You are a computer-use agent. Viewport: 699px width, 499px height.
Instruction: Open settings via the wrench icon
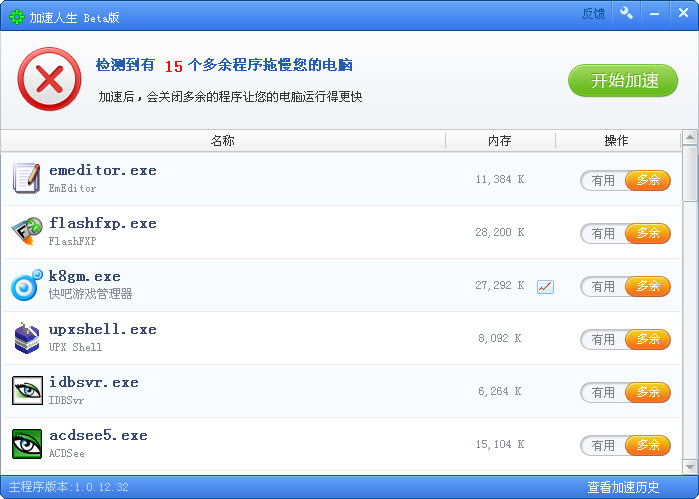[x=626, y=13]
